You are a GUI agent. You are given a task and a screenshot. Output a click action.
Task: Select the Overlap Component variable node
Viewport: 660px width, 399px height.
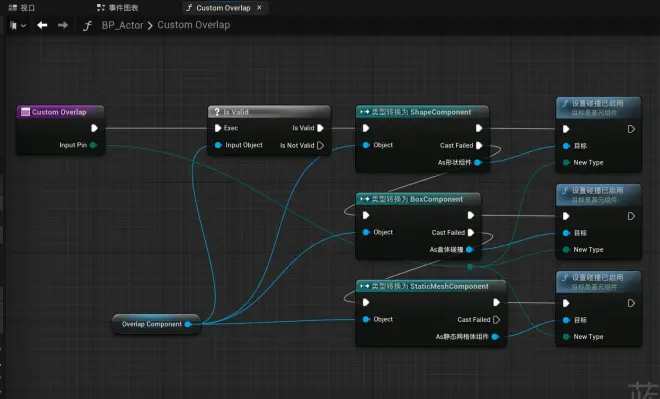[x=156, y=324]
